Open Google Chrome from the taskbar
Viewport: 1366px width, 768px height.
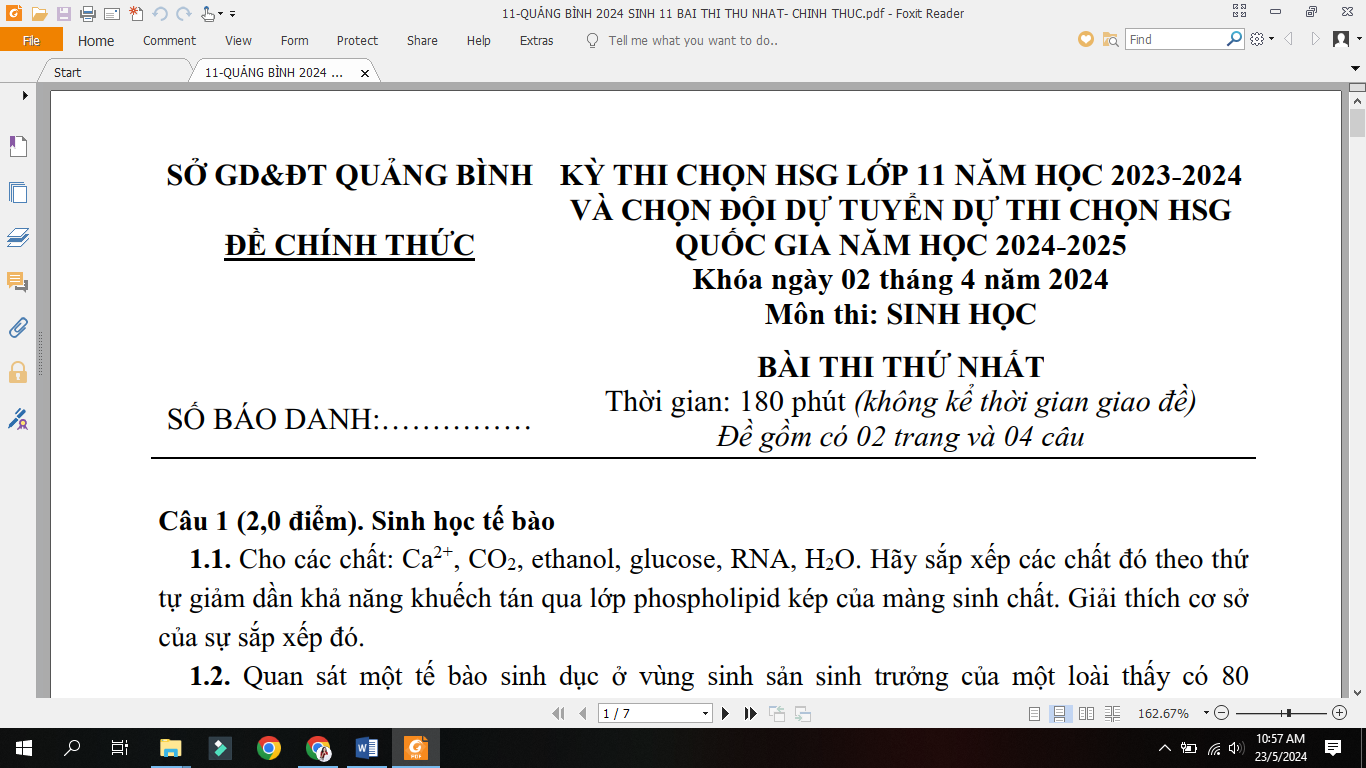(x=268, y=747)
